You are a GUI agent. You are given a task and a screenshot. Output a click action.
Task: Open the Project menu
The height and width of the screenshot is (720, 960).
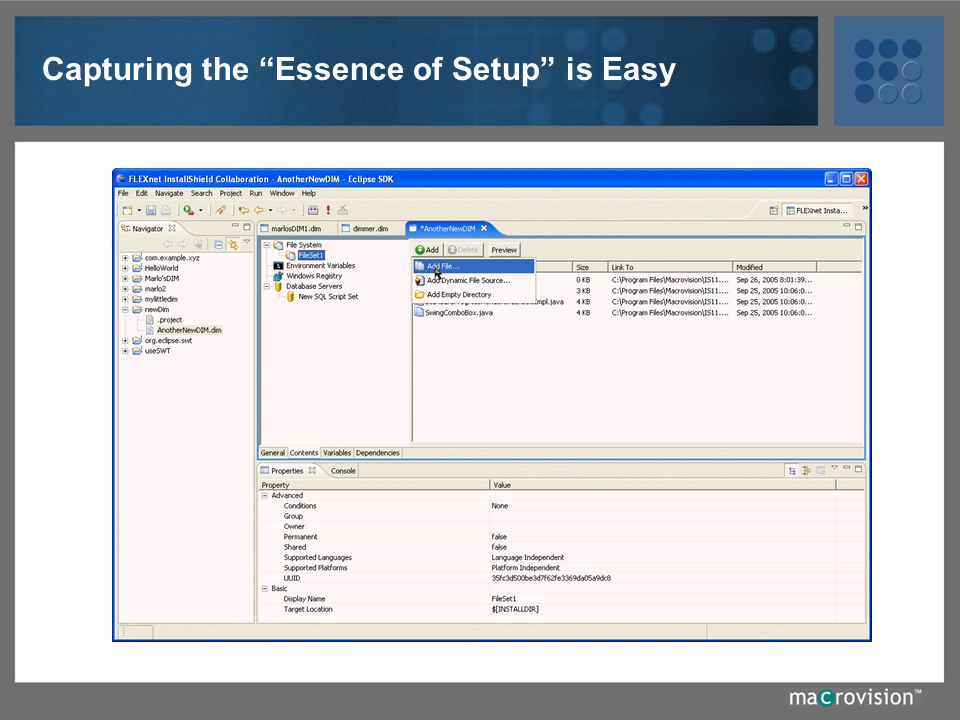[231, 193]
